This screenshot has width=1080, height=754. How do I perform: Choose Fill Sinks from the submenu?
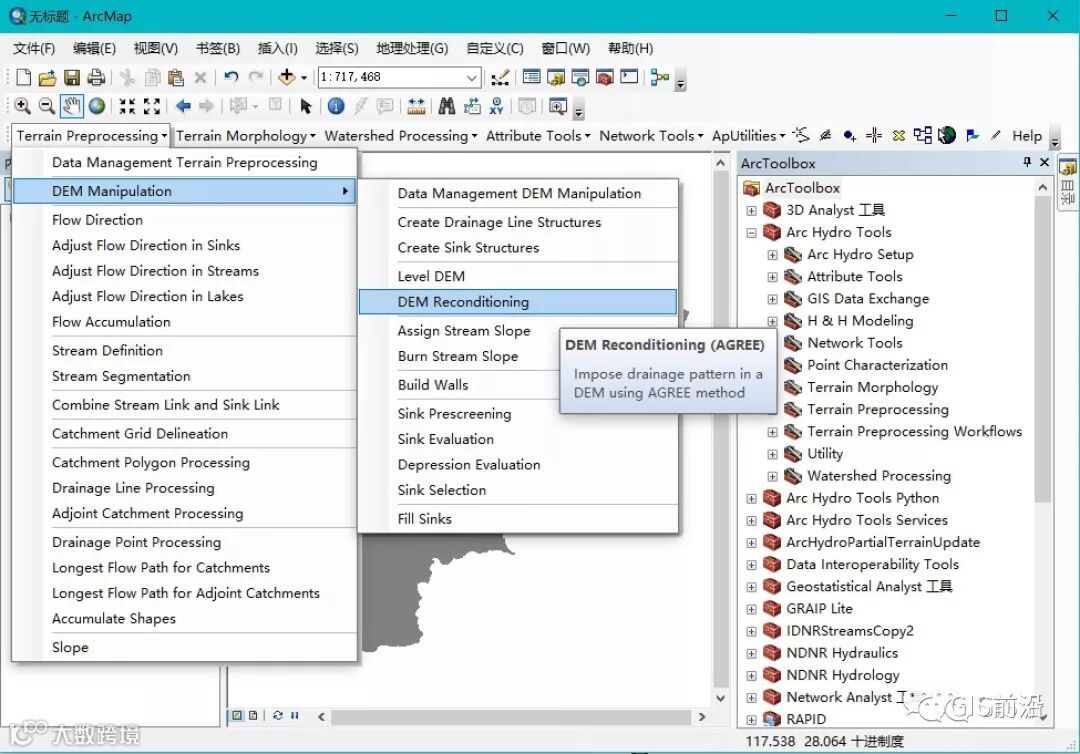pos(517,519)
